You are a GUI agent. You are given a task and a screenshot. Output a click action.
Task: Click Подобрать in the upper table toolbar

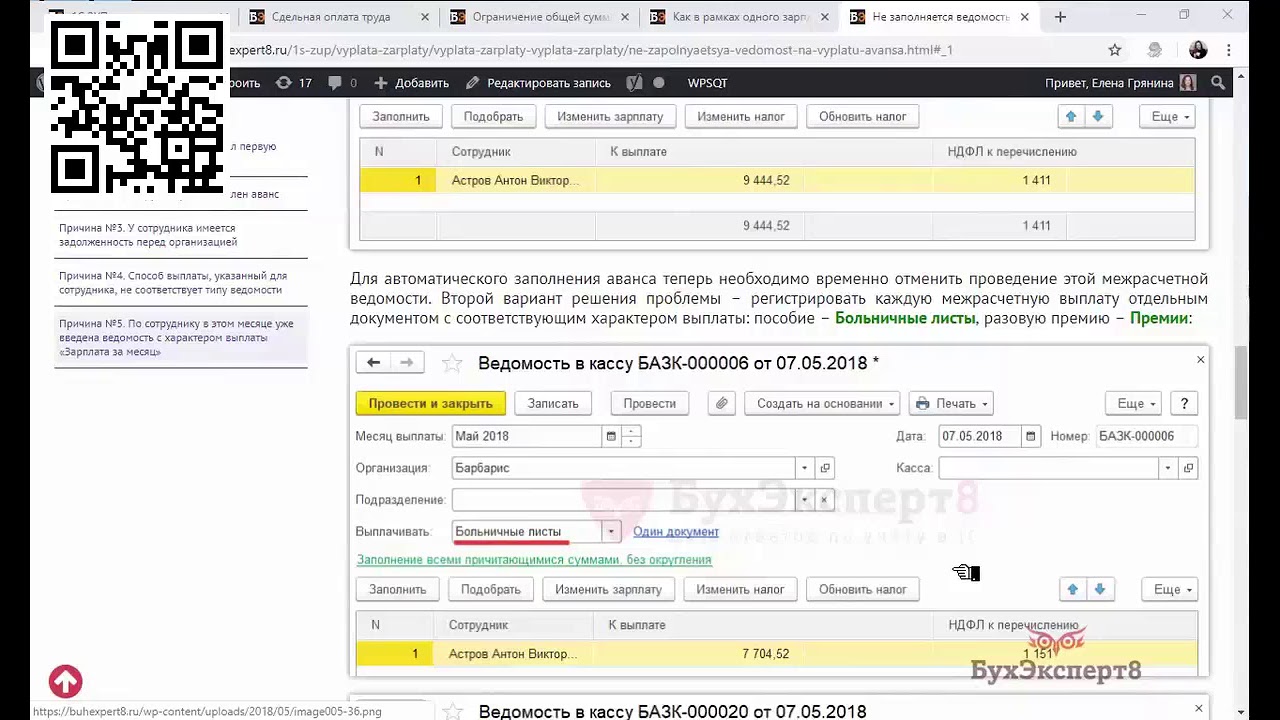pos(493,116)
